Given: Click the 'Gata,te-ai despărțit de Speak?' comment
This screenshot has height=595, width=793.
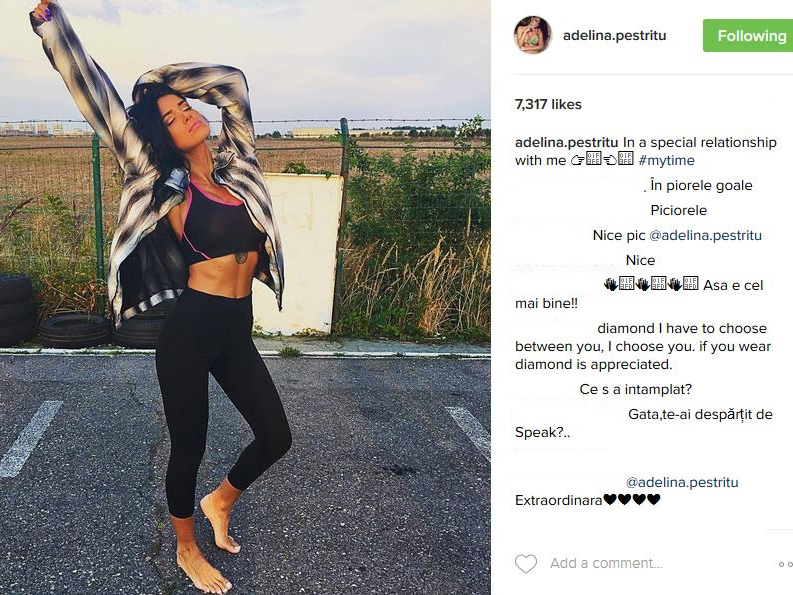Looking at the screenshot, I should pos(644,423).
